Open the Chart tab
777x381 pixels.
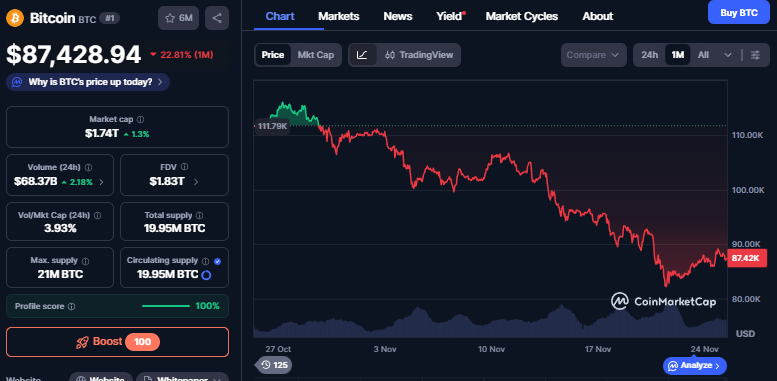280,16
